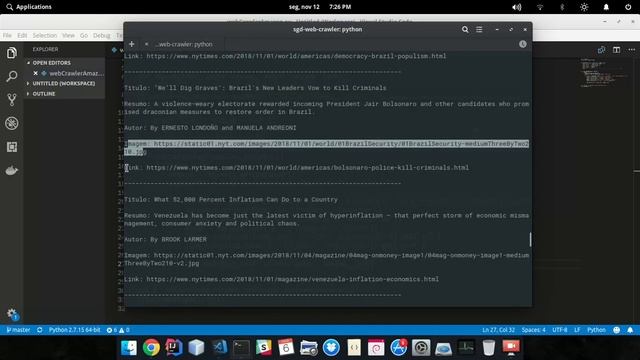
Task: Click the LF end-of-line selector
Action: tap(577, 330)
